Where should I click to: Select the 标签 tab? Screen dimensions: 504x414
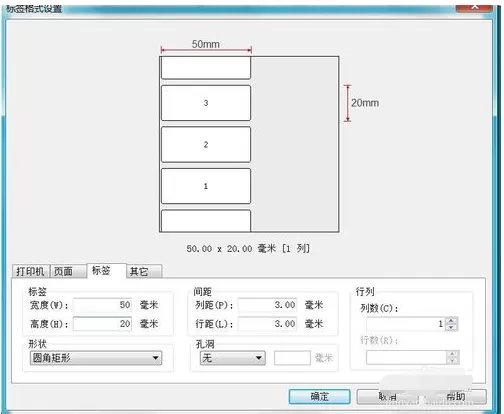pos(106,270)
